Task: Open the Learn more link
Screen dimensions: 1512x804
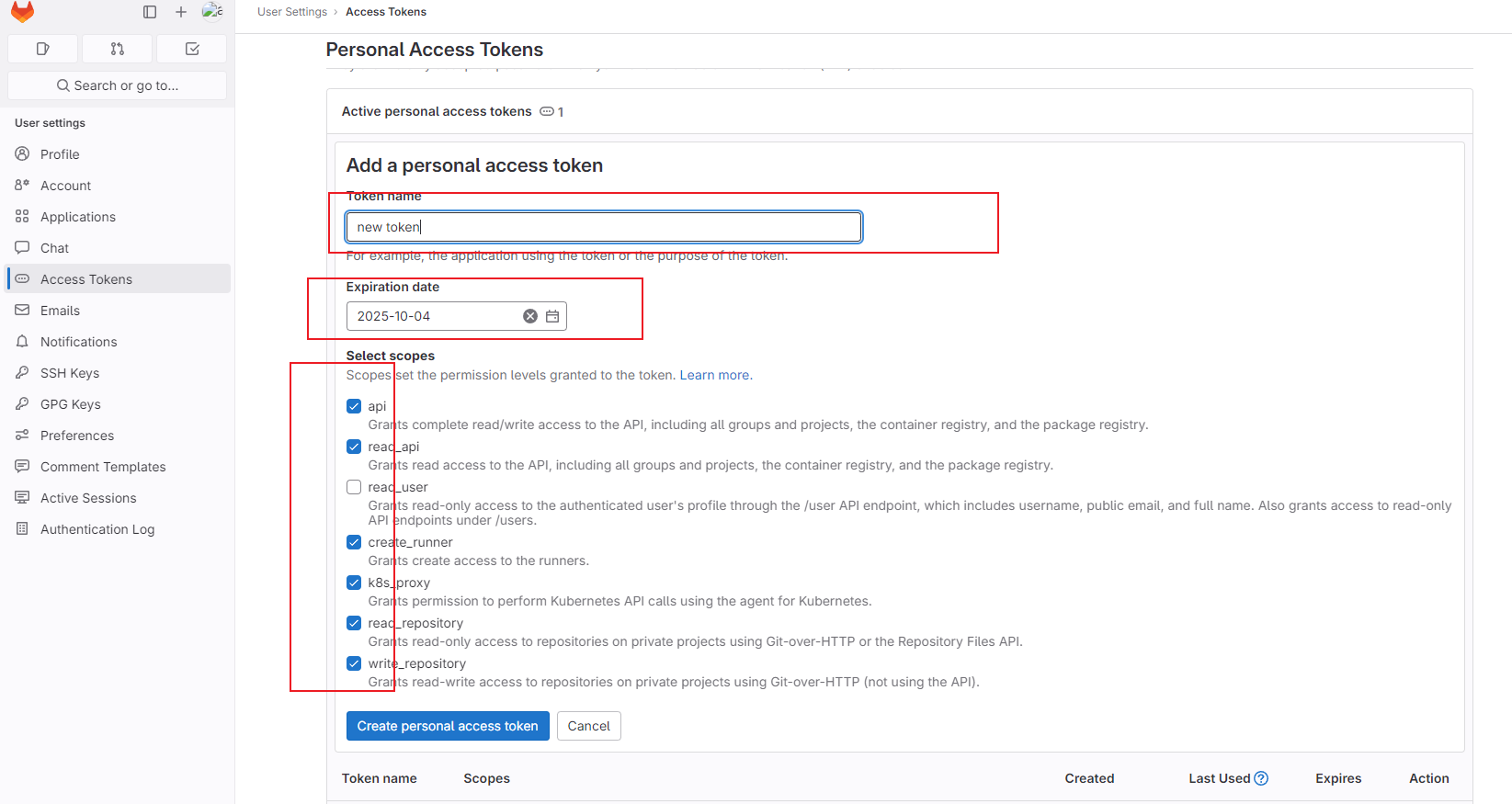Action: (714, 374)
